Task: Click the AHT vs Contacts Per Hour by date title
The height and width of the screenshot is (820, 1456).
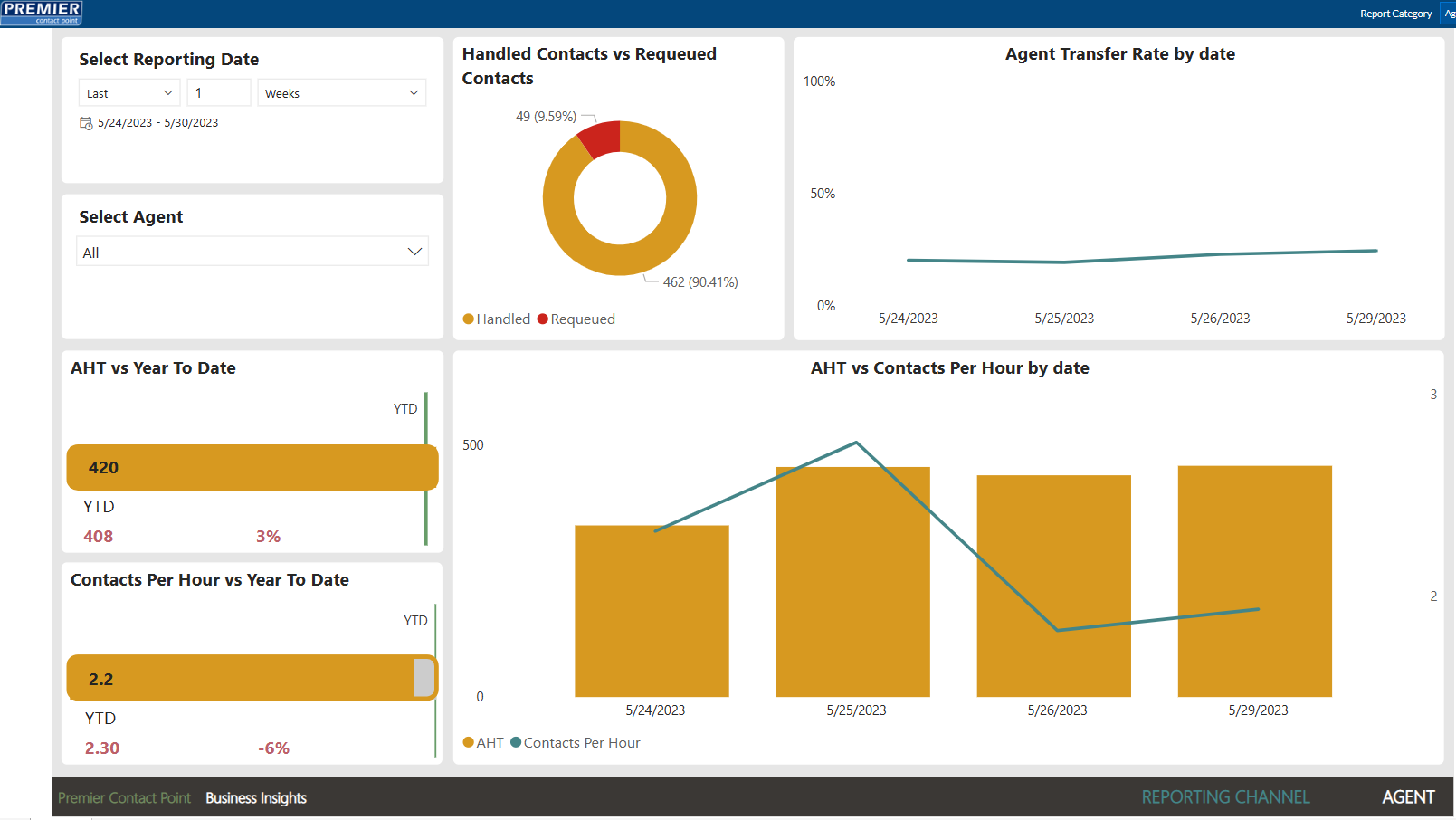Action: pos(949,368)
